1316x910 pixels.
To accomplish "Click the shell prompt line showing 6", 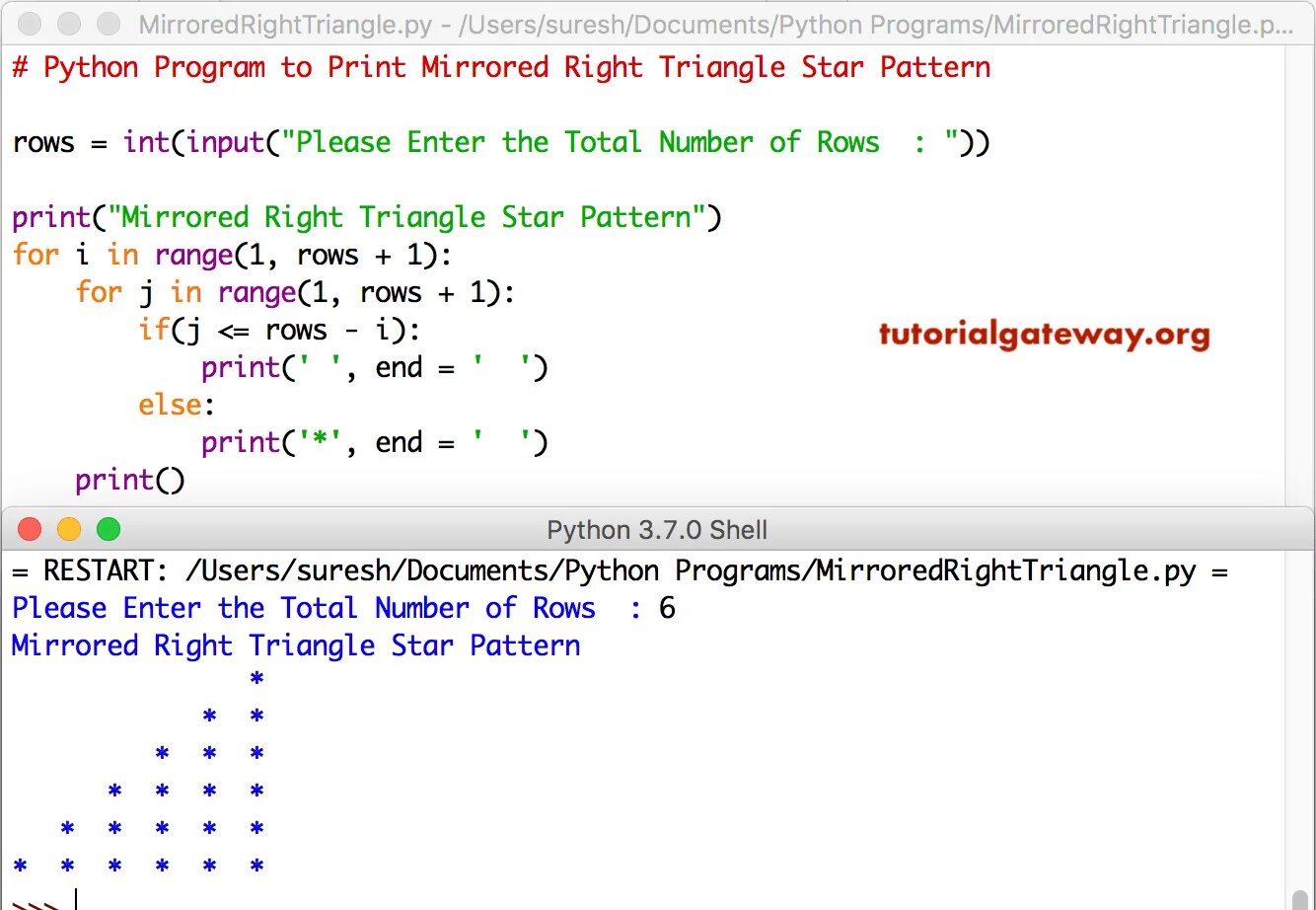I will point(343,608).
